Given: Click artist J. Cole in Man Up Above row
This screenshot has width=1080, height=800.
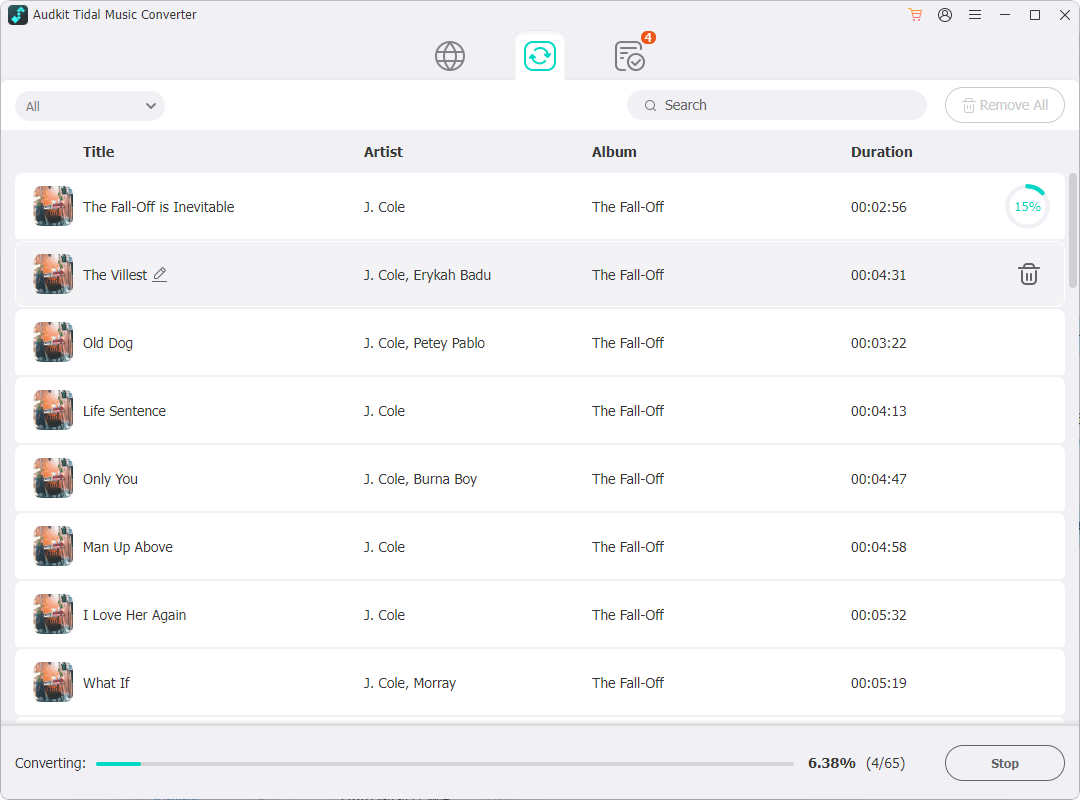Looking at the screenshot, I should point(384,547).
